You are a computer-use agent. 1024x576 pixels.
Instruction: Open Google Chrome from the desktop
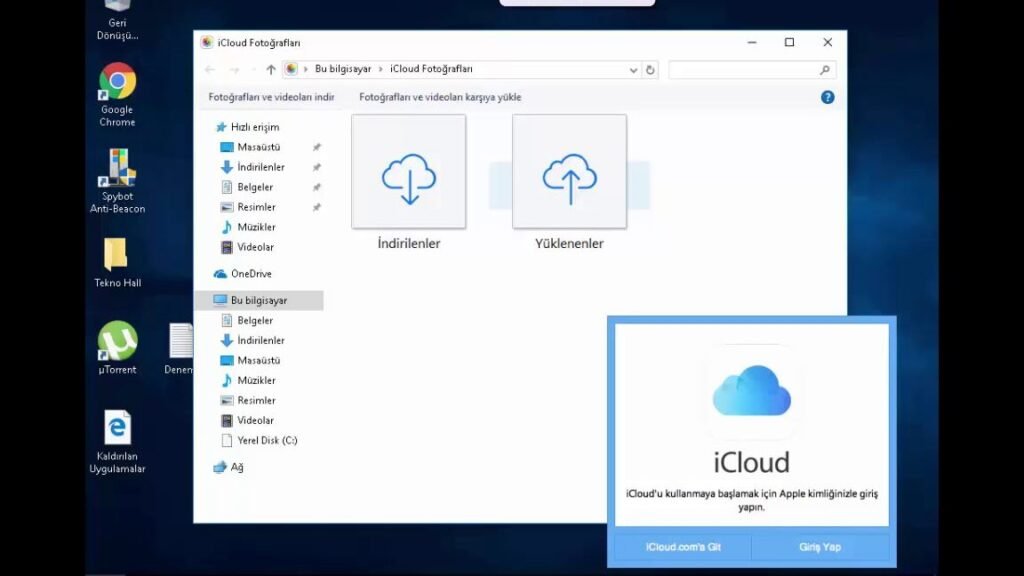pos(118,95)
